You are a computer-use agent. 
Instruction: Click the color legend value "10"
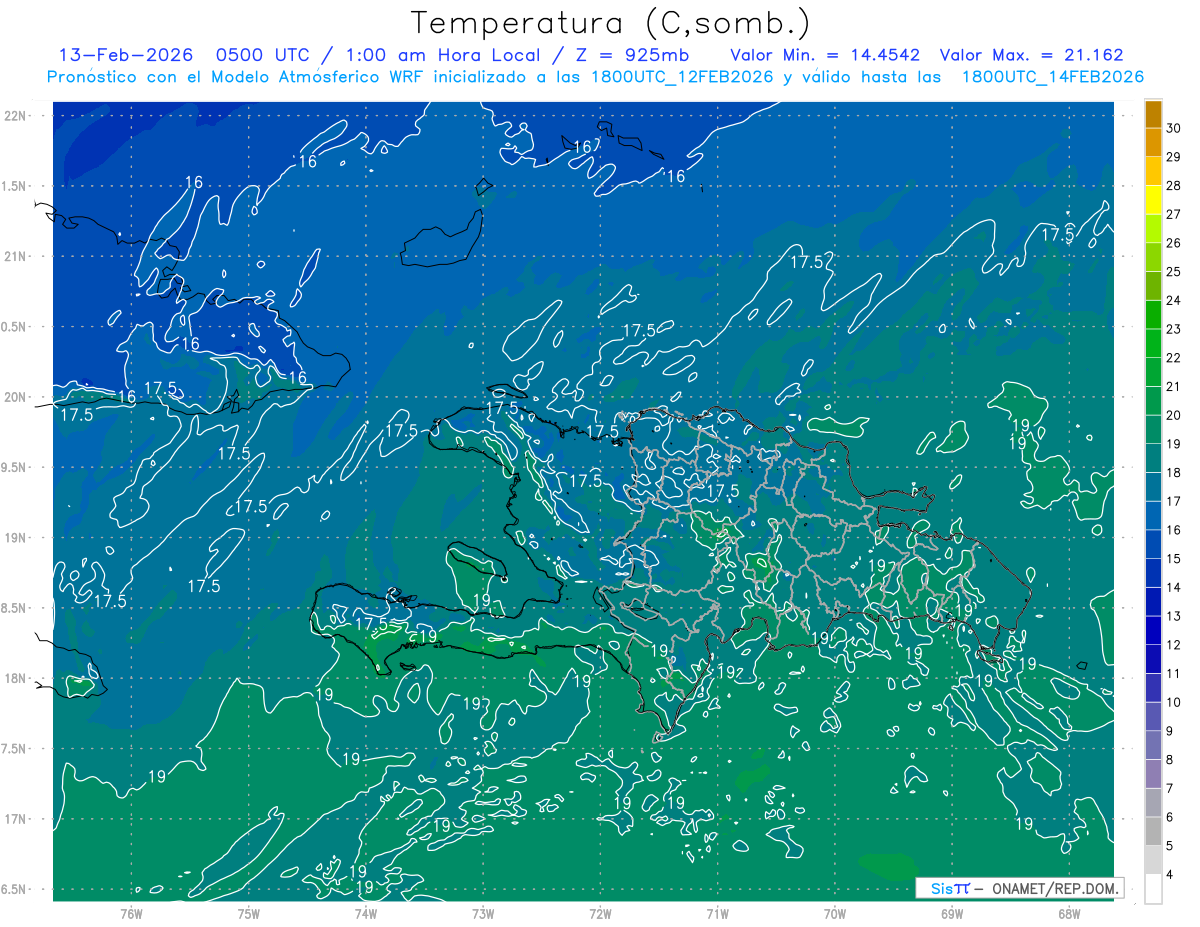[1173, 702]
